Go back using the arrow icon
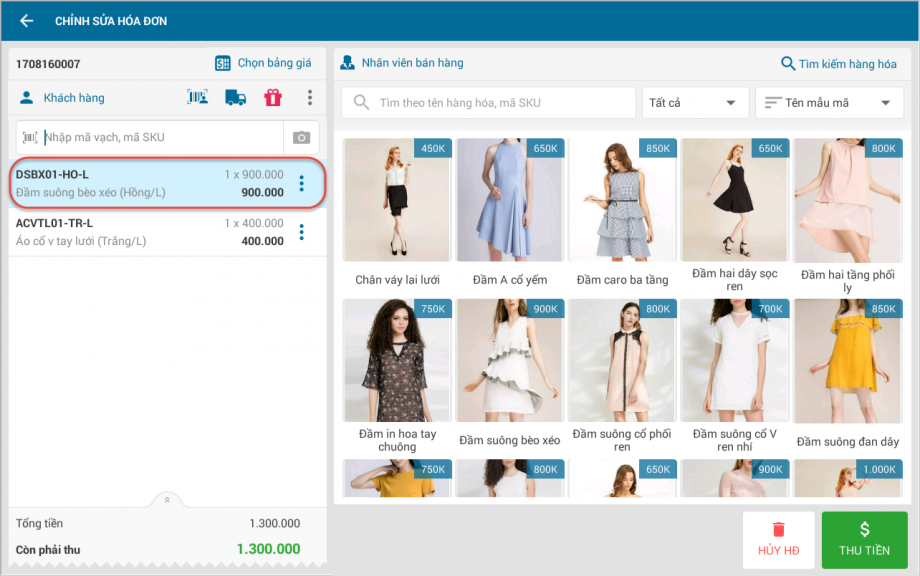 click(26, 21)
